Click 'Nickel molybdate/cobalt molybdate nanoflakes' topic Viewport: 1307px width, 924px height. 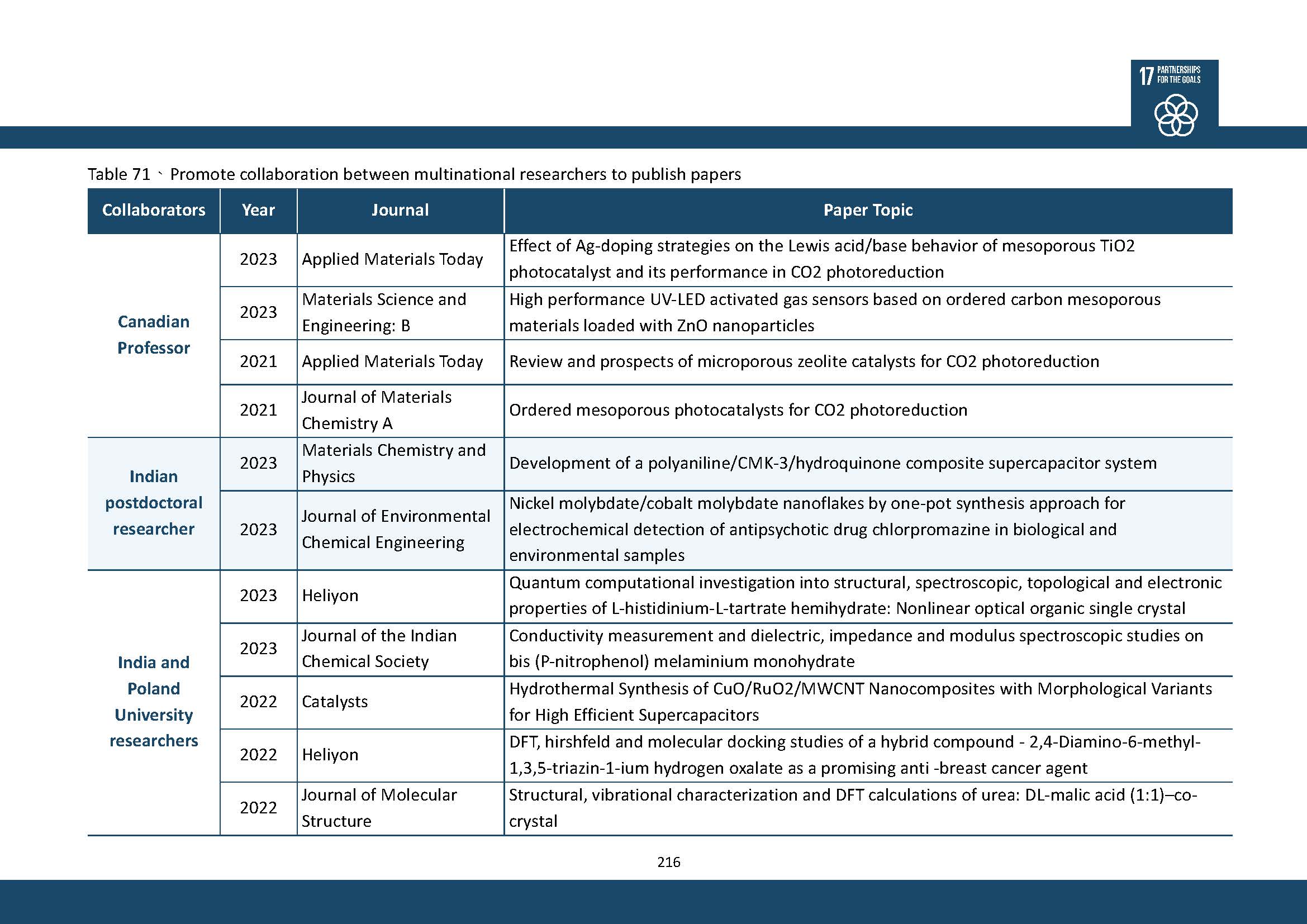868,530
